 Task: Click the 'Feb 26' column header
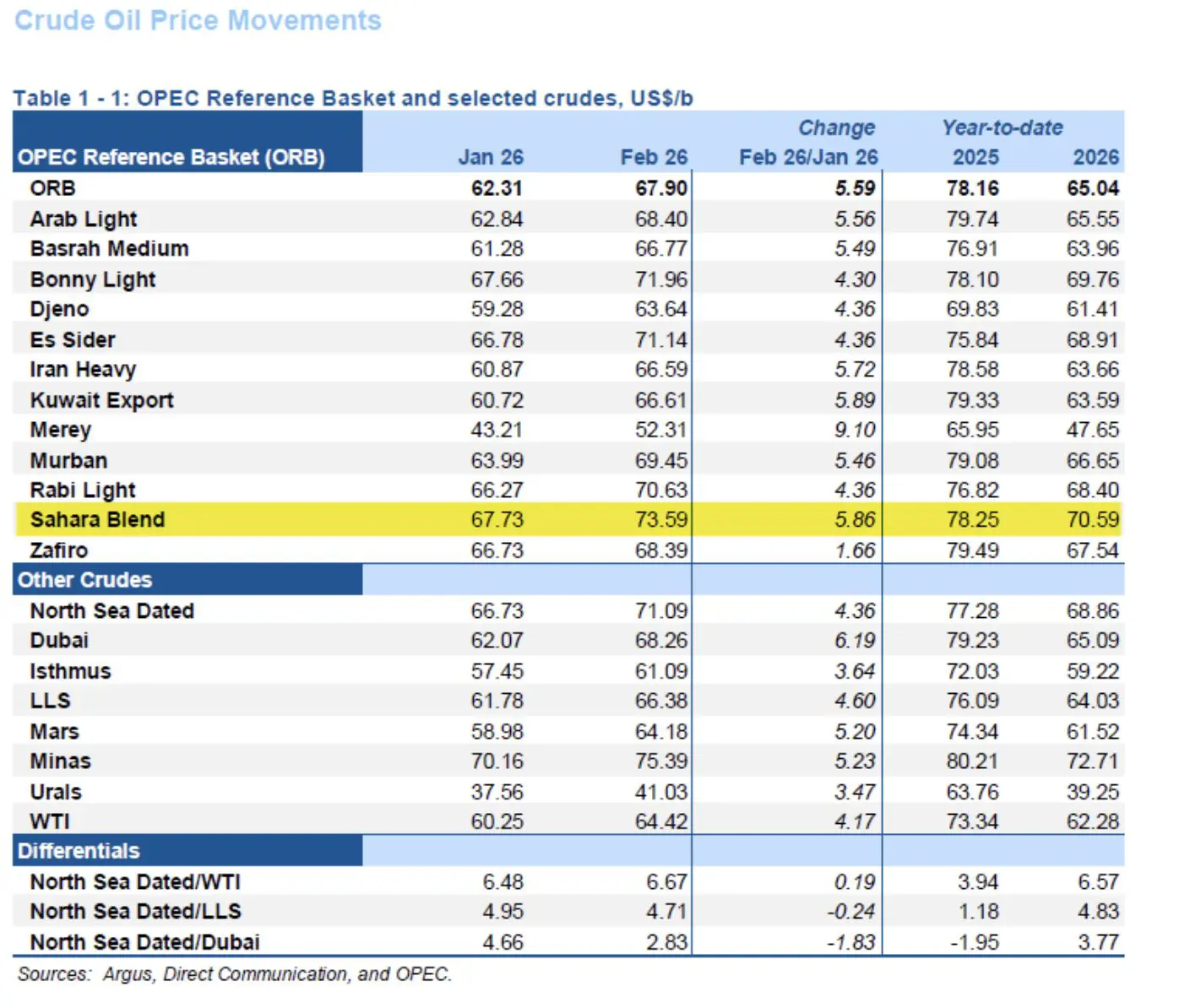[x=653, y=157]
